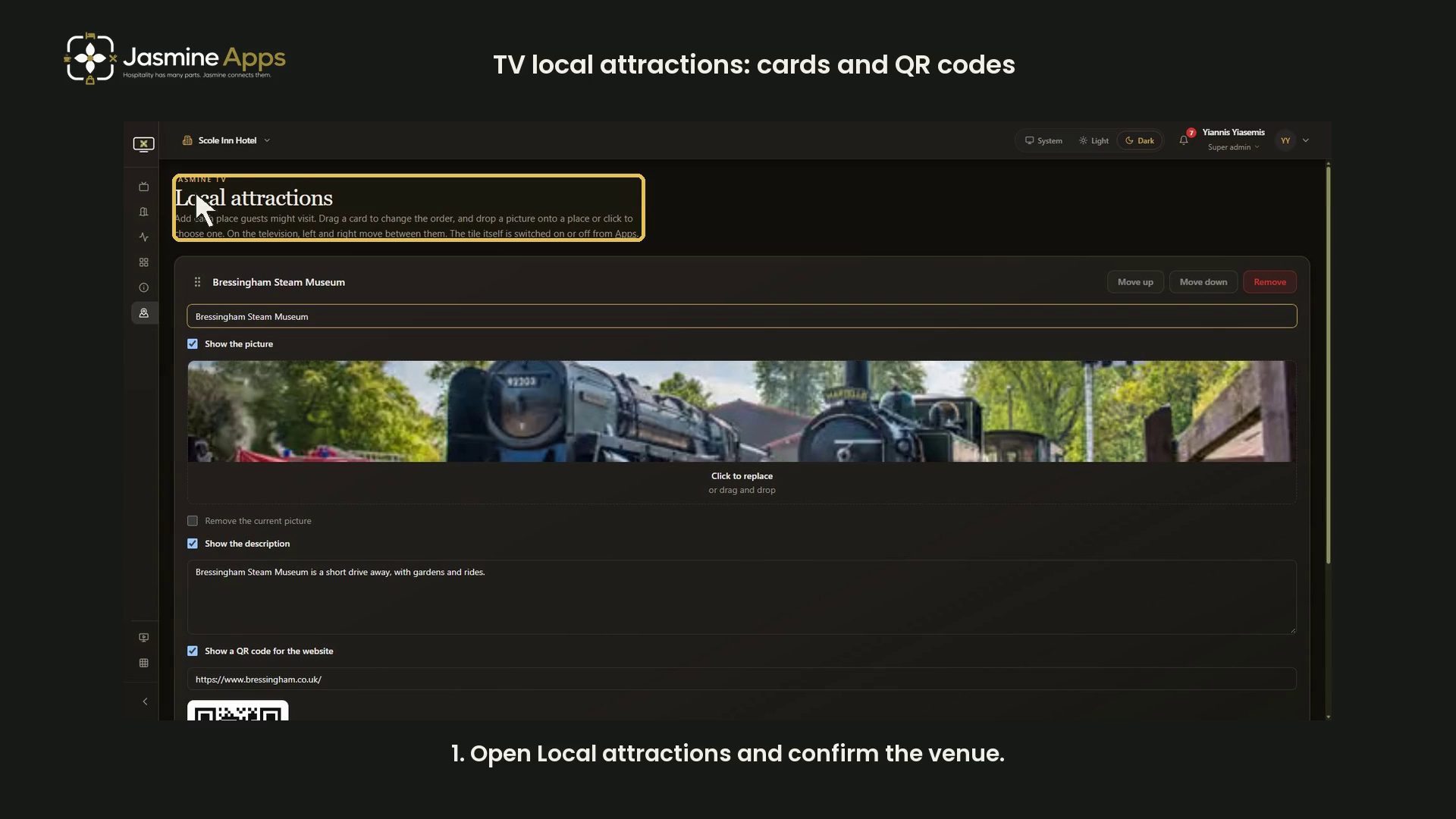Viewport: 1456px width, 819px height.
Task: Switch theme to System
Action: [x=1043, y=140]
